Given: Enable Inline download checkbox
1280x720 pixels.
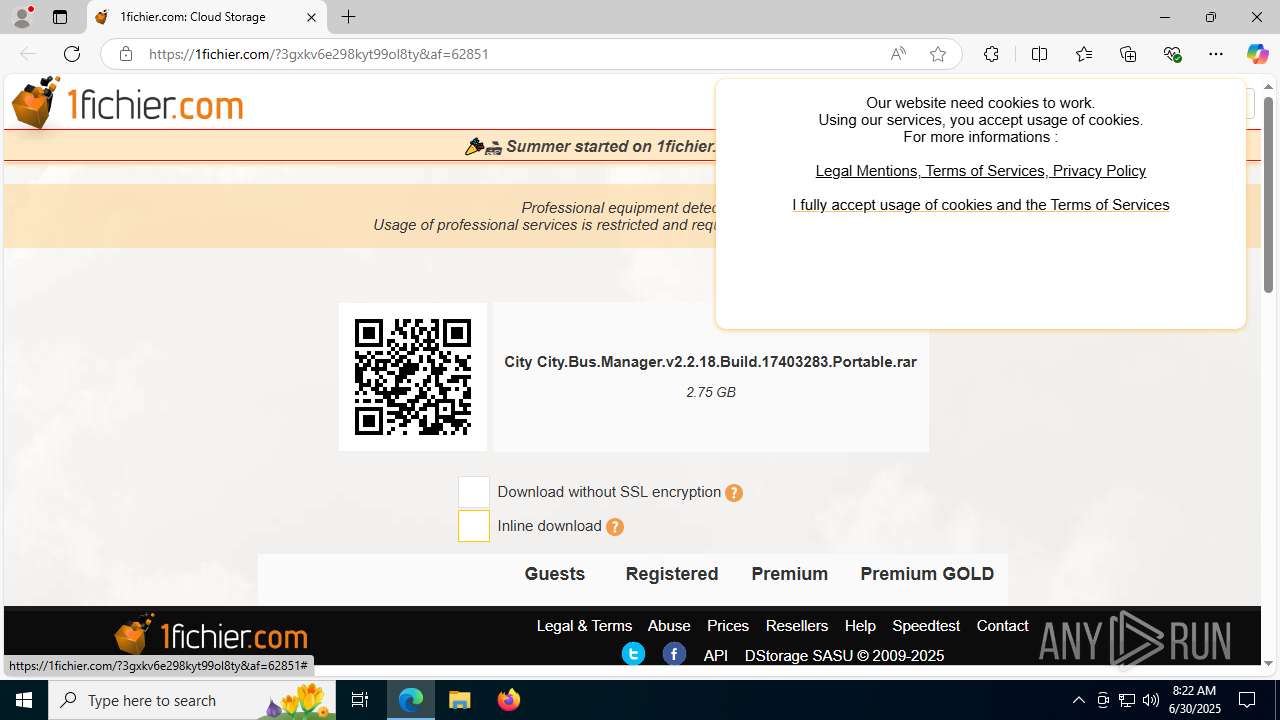Looking at the screenshot, I should 474,526.
